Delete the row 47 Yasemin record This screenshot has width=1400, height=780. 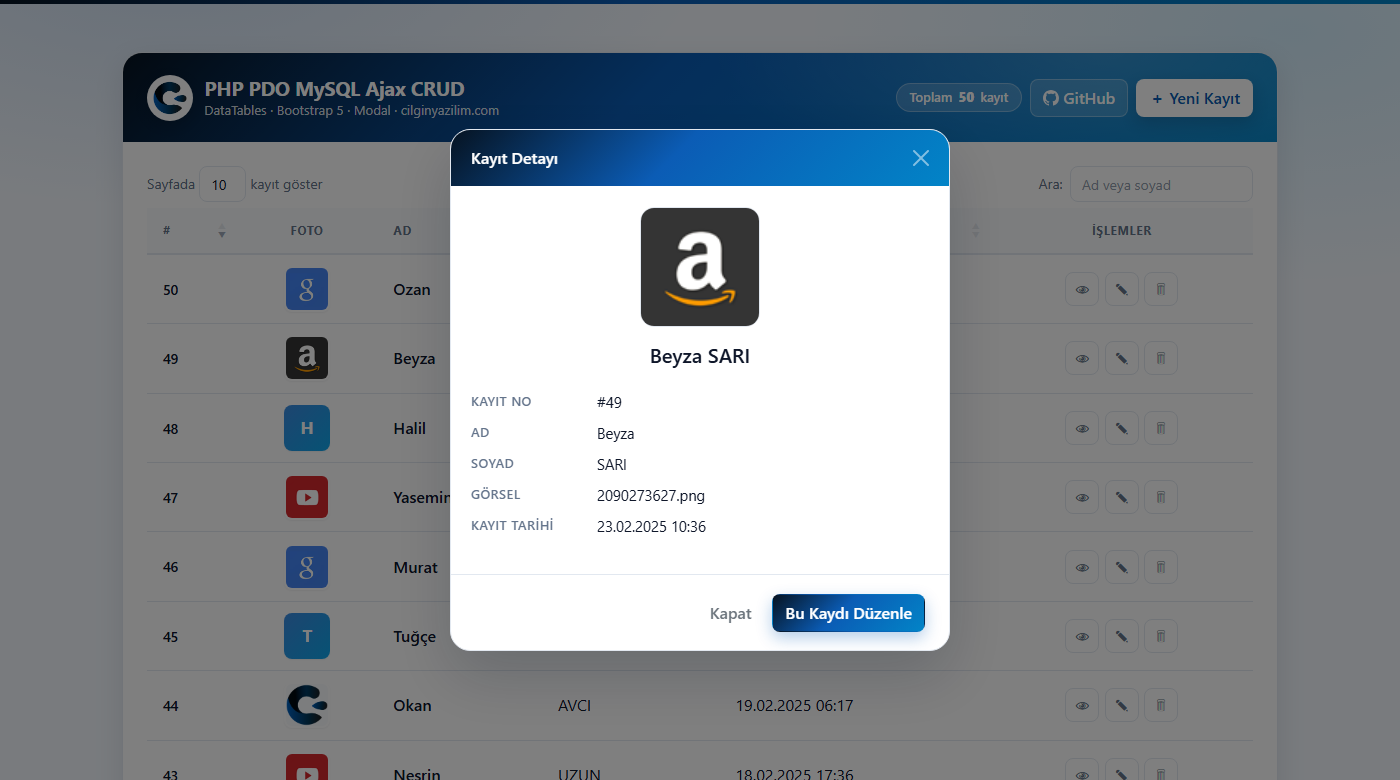[1161, 497]
